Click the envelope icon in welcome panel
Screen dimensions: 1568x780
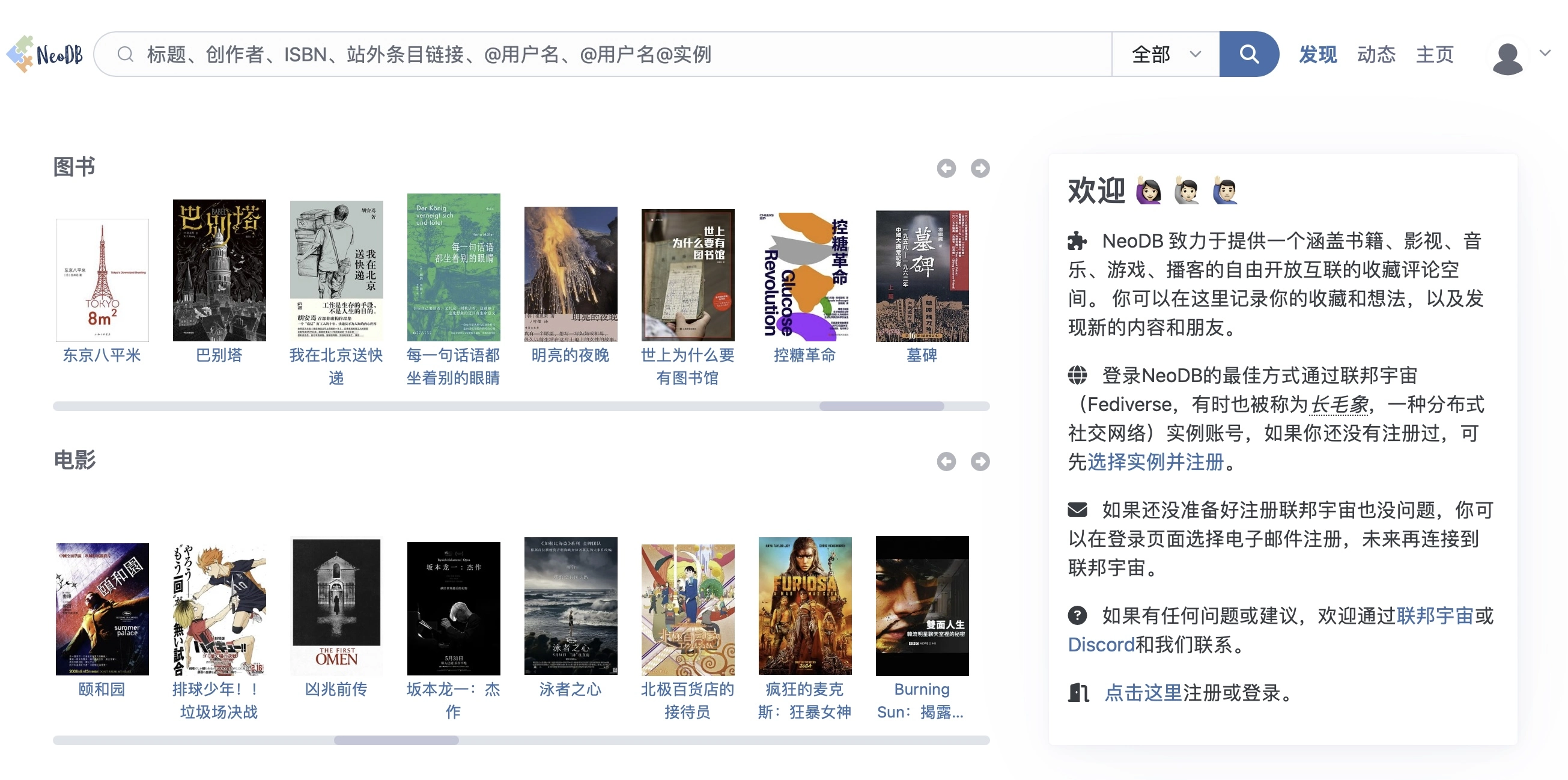[1077, 509]
